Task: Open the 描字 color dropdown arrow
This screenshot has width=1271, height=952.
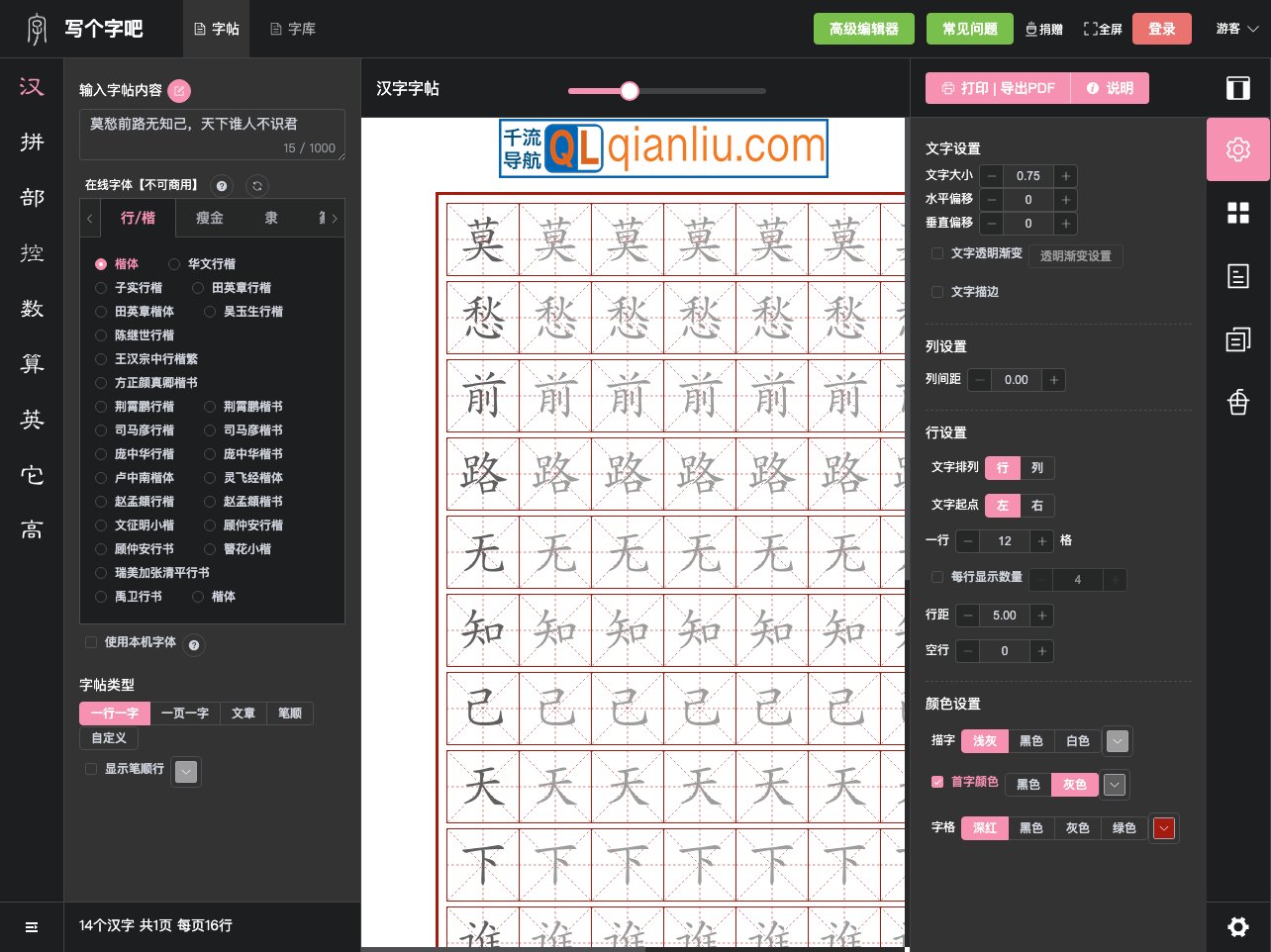Action: pos(1118,740)
